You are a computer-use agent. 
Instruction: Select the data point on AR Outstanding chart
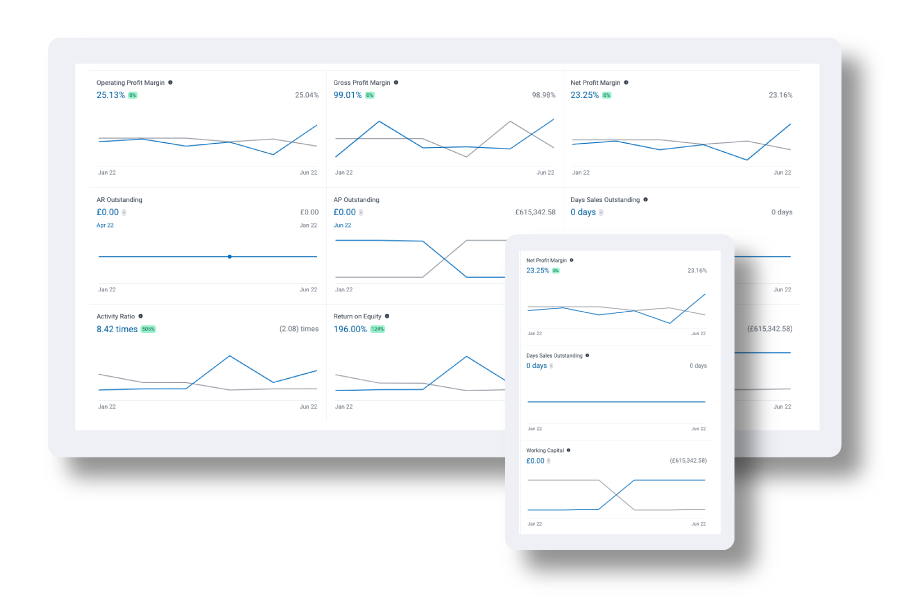click(x=230, y=256)
